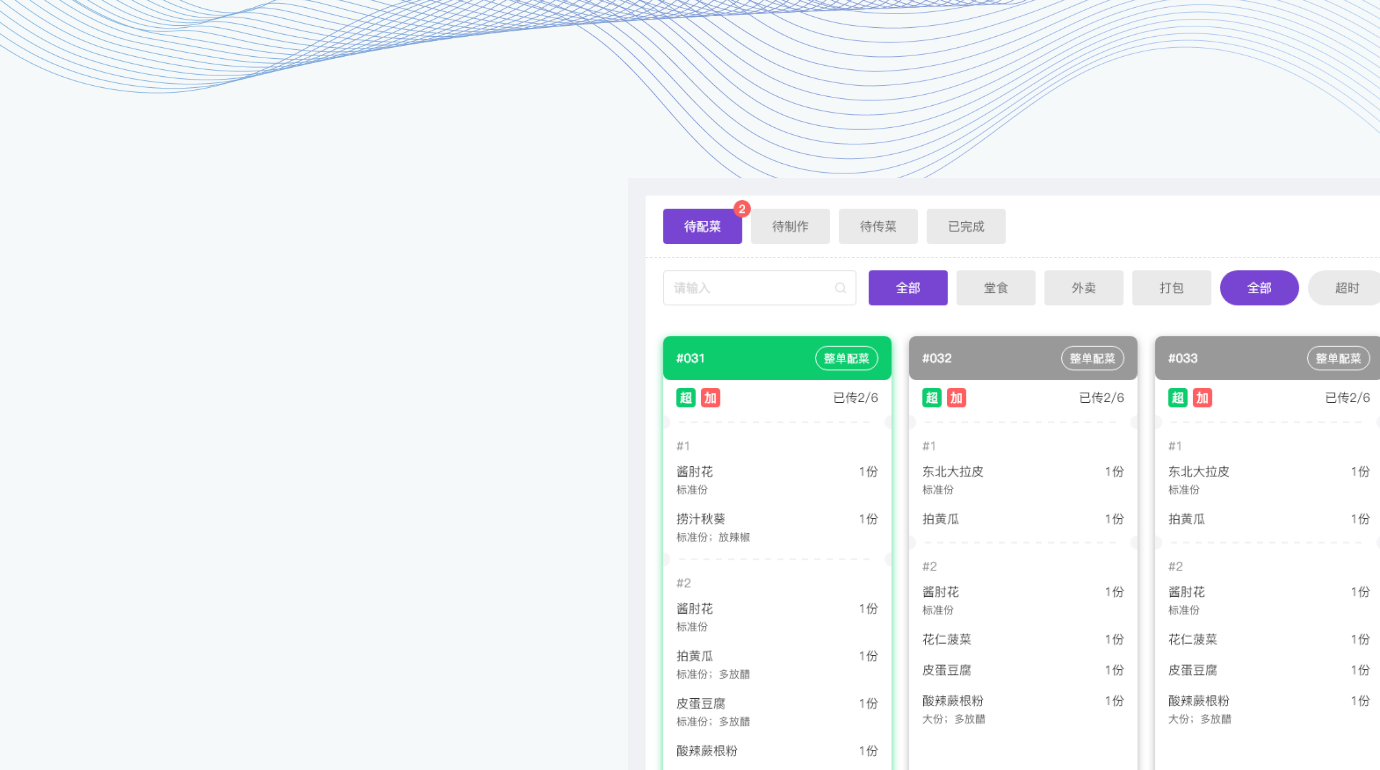Click the red 加 tag on order #032
The height and width of the screenshot is (770, 1380).
click(956, 398)
